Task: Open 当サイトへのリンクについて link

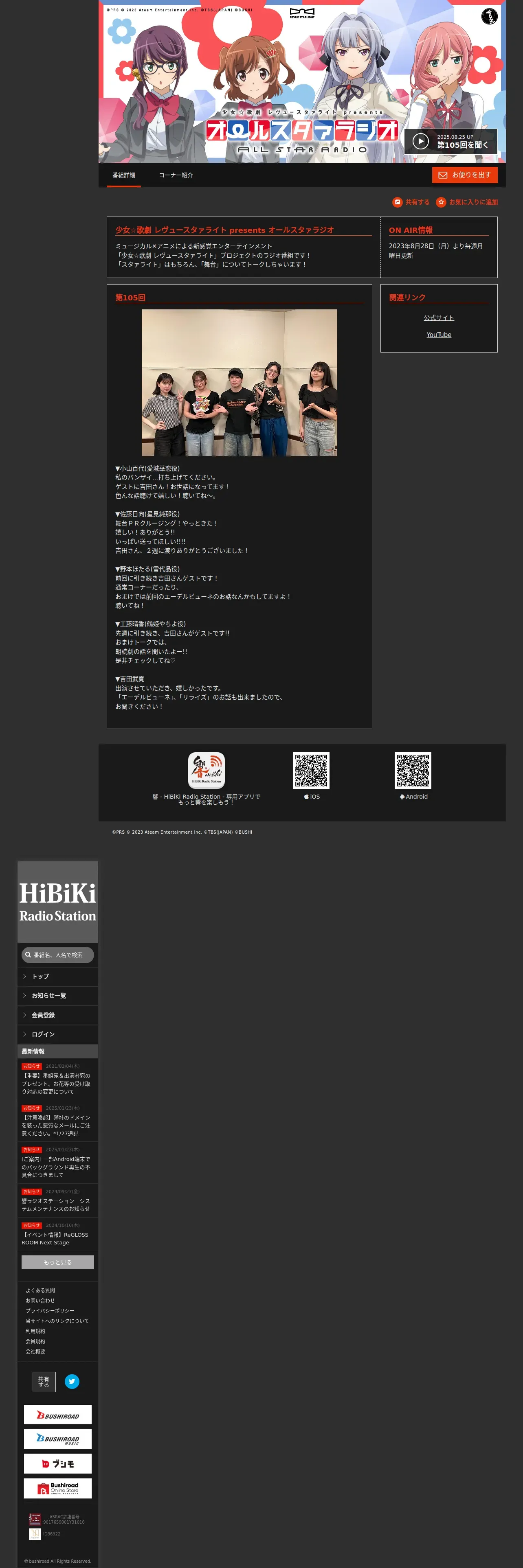Action: click(x=57, y=1321)
